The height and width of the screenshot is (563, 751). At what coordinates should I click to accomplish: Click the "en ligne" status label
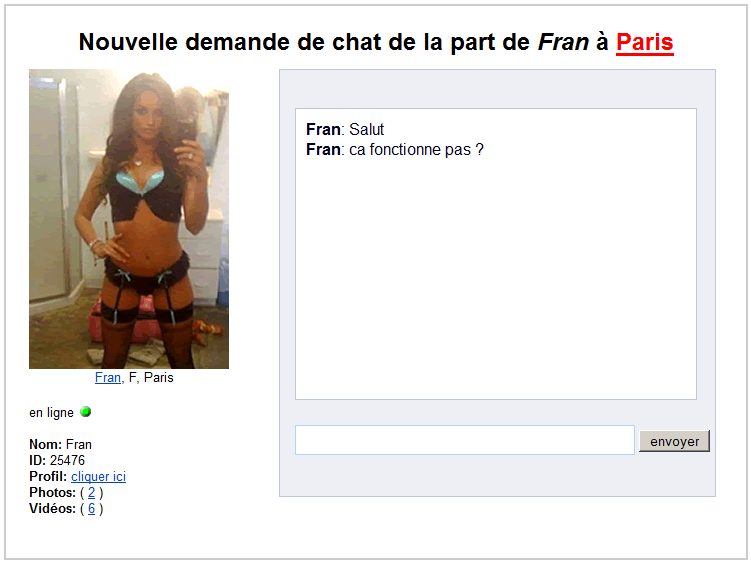(51, 413)
